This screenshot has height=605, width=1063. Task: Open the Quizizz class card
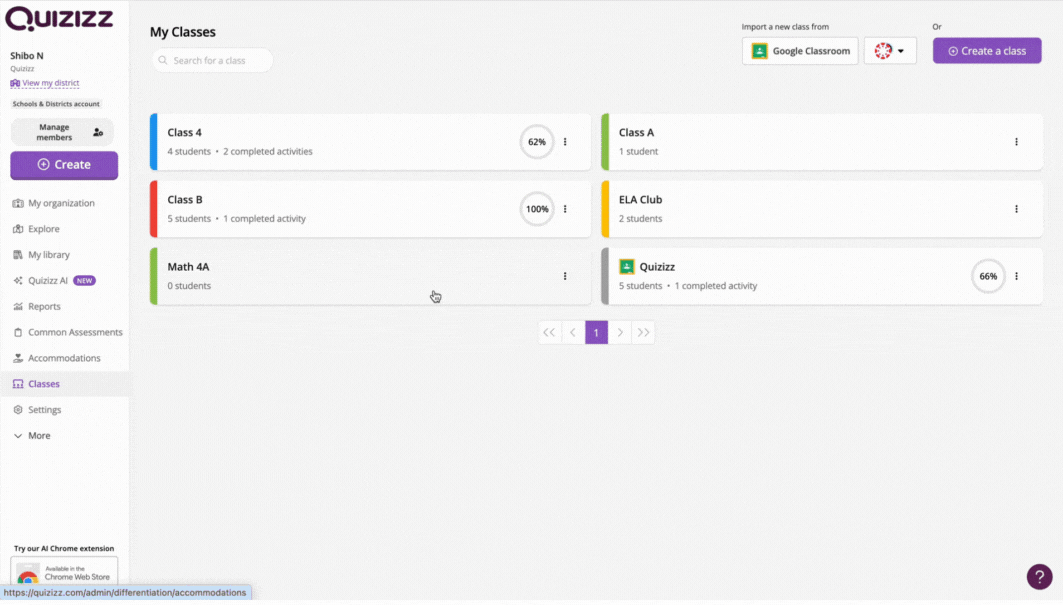[x=822, y=276]
